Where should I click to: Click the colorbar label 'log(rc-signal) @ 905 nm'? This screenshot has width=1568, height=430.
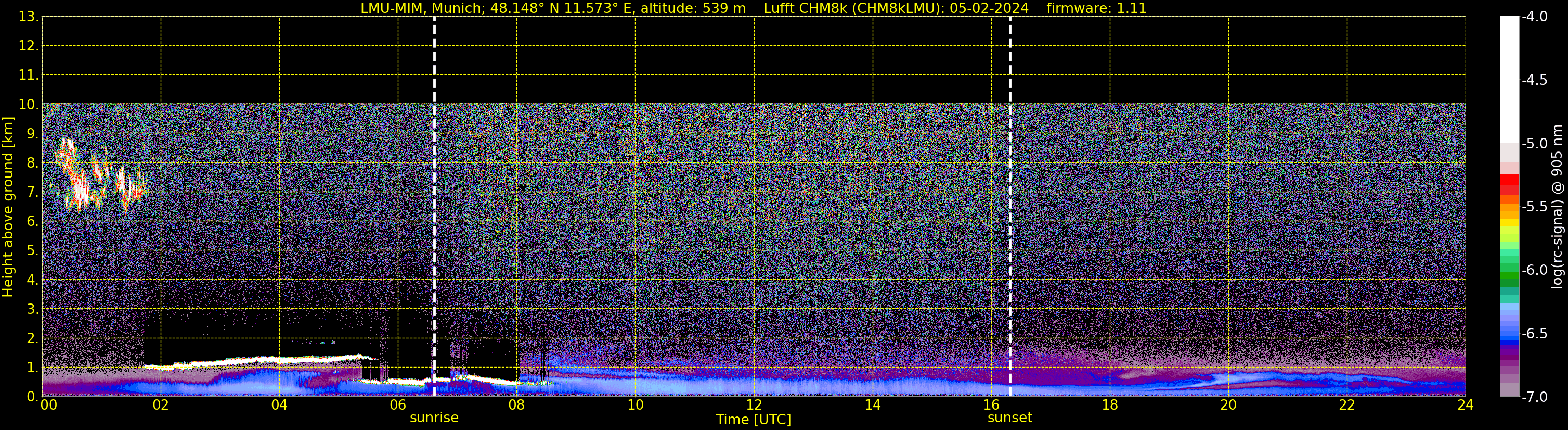click(1557, 207)
